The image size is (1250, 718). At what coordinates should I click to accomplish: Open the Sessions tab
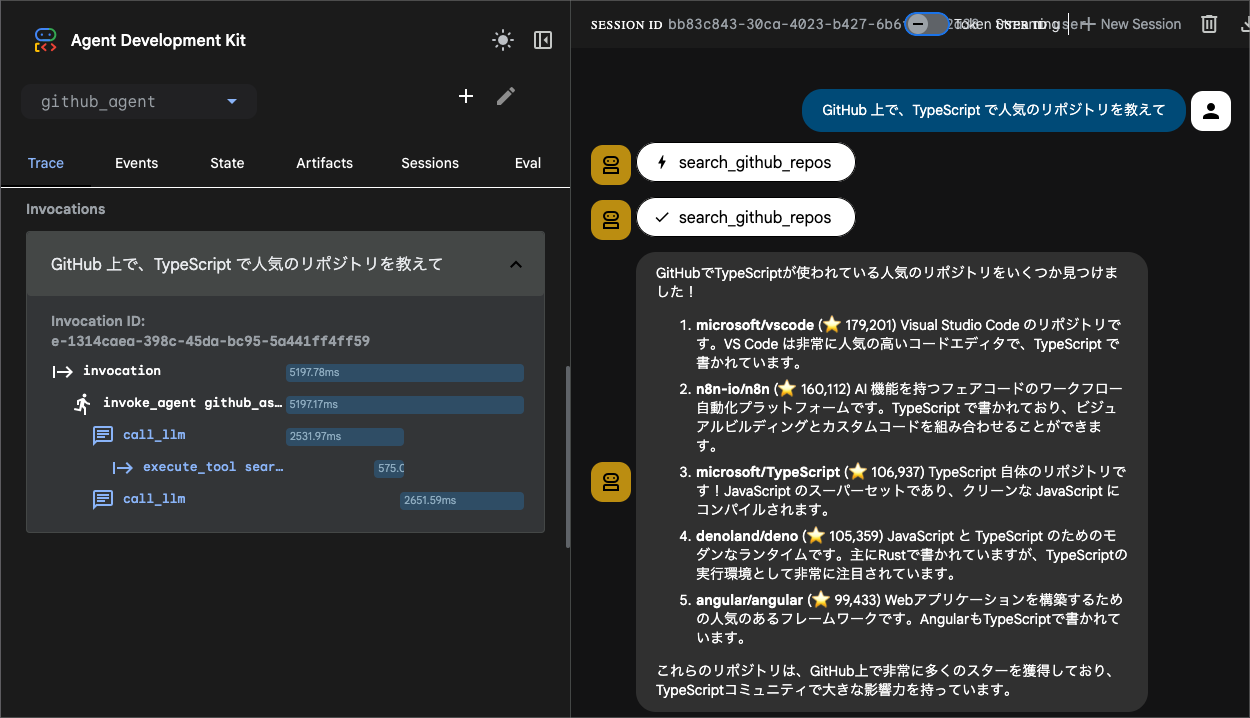tap(430, 163)
